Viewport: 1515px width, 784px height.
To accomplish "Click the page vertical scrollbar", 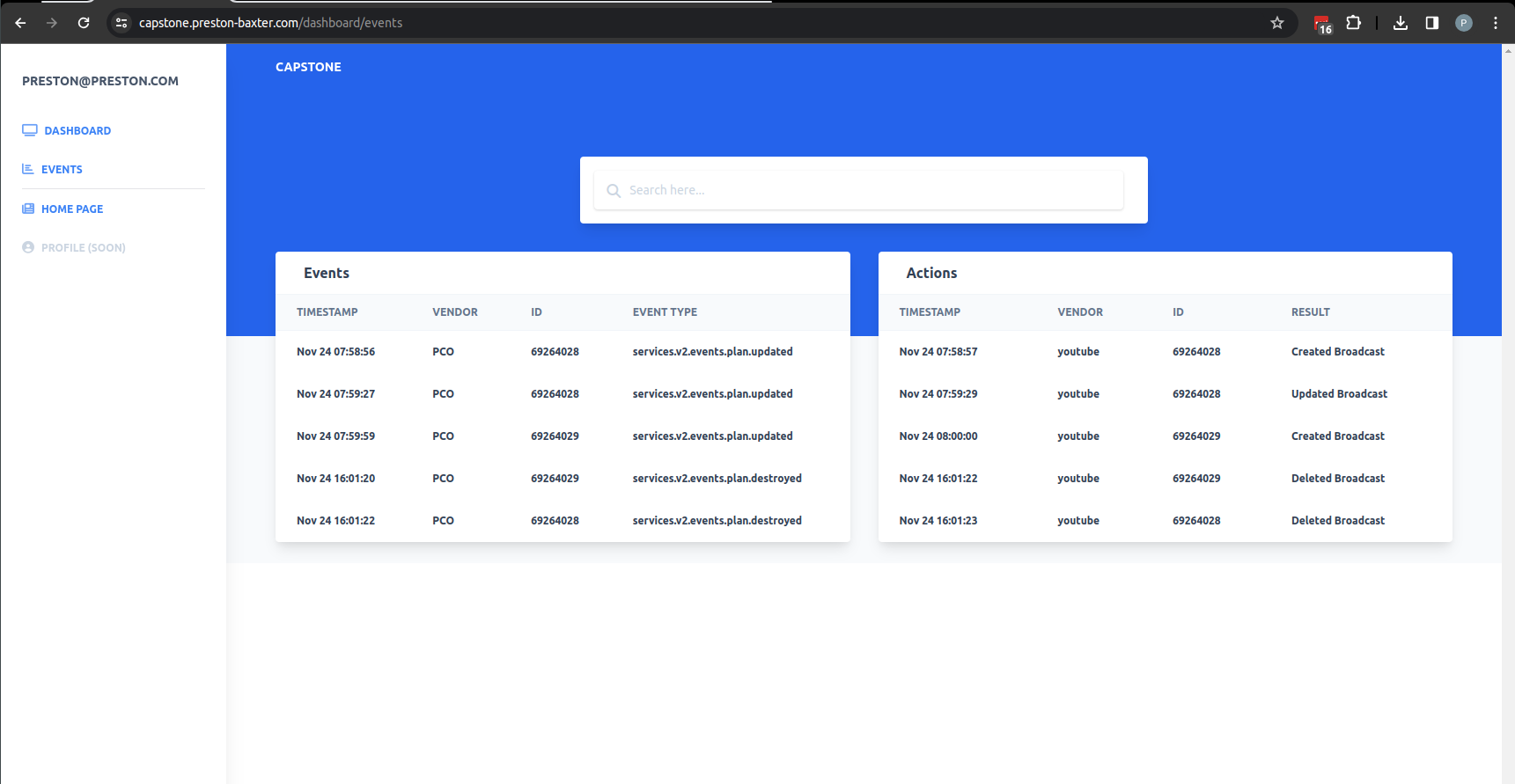I will tap(1508, 414).
